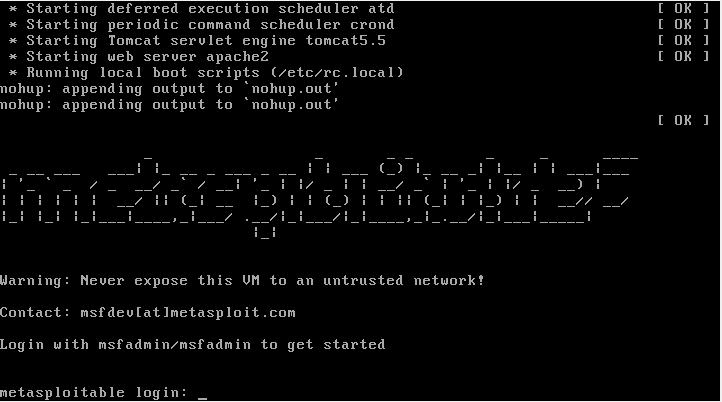Viewport: 722px width, 402px height.
Task: Click the asterisk bullet before the Tomcat line
Action: point(13,41)
